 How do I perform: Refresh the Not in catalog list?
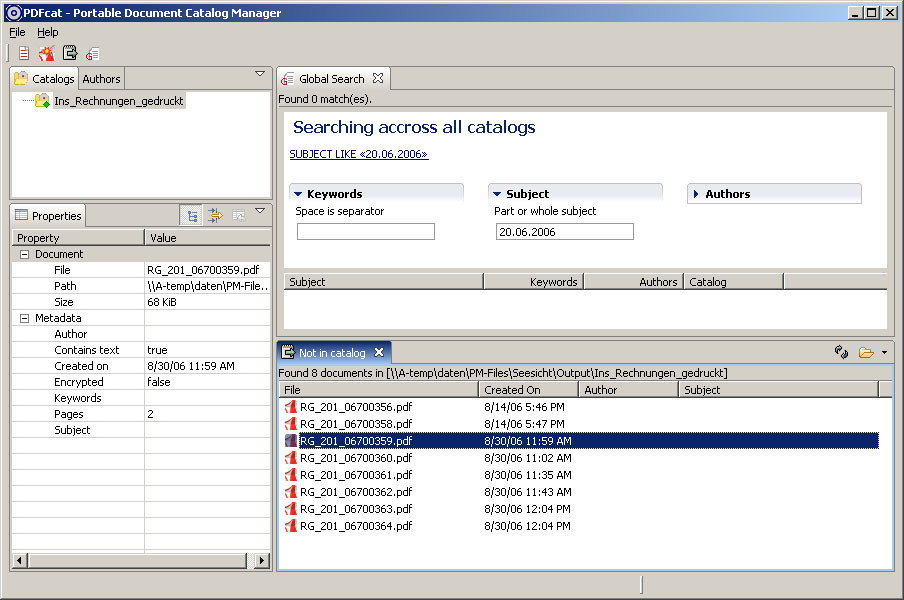pyautogui.click(x=841, y=352)
